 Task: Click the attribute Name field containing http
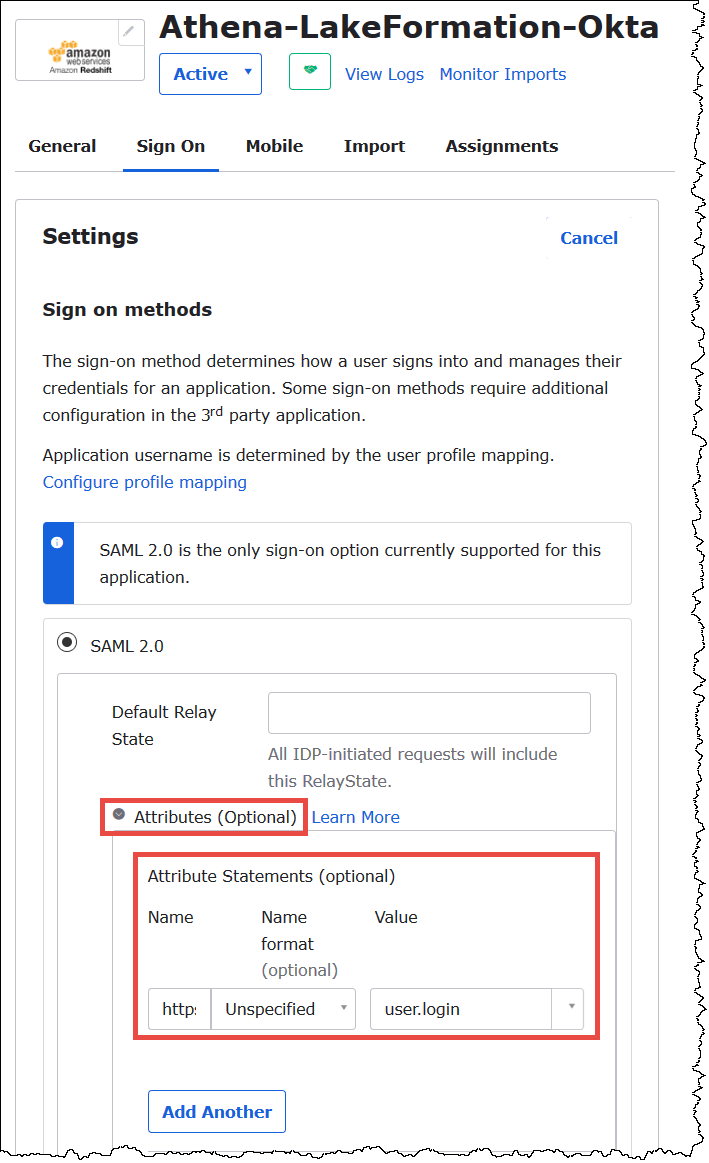click(179, 1009)
